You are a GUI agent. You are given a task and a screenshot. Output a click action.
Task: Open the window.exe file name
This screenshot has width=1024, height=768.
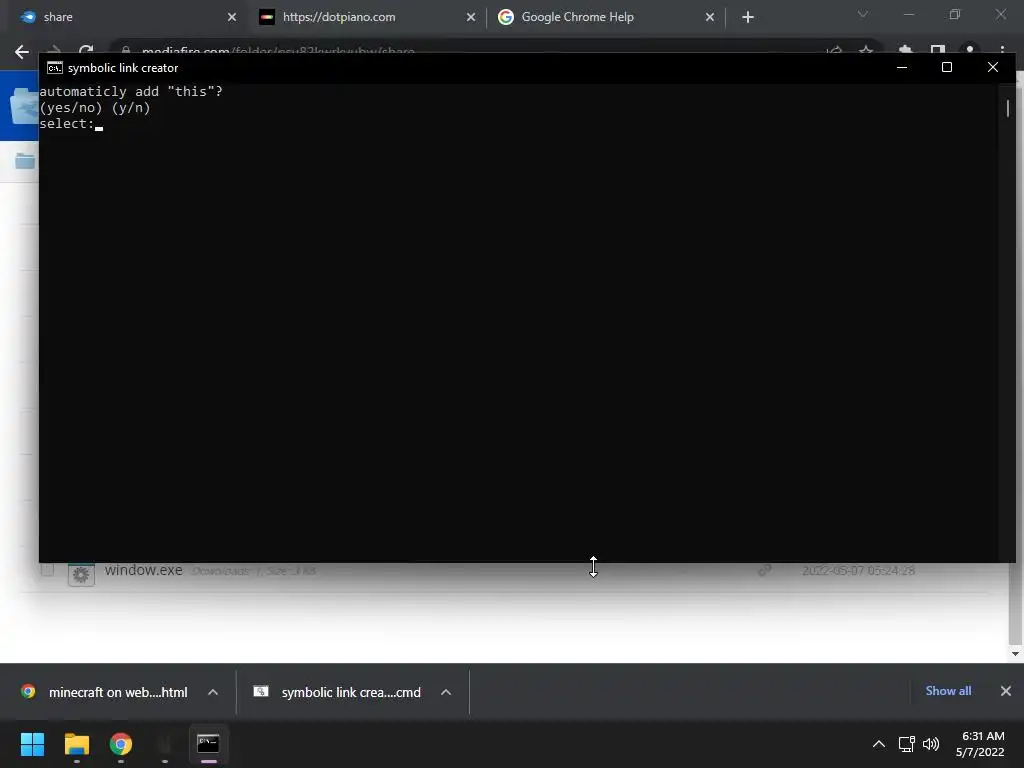coord(144,570)
